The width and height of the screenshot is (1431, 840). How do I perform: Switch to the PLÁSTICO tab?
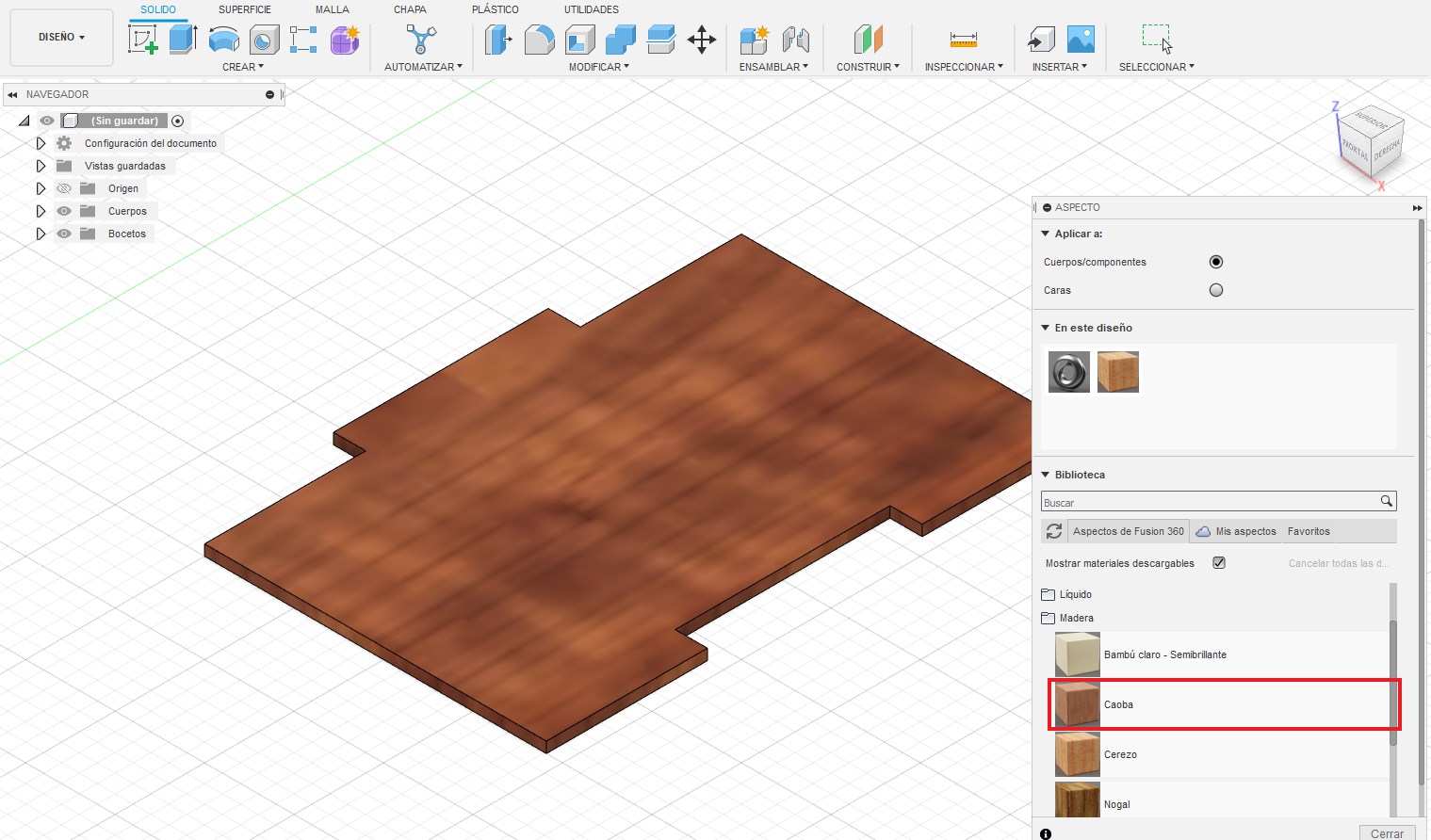pyautogui.click(x=496, y=9)
